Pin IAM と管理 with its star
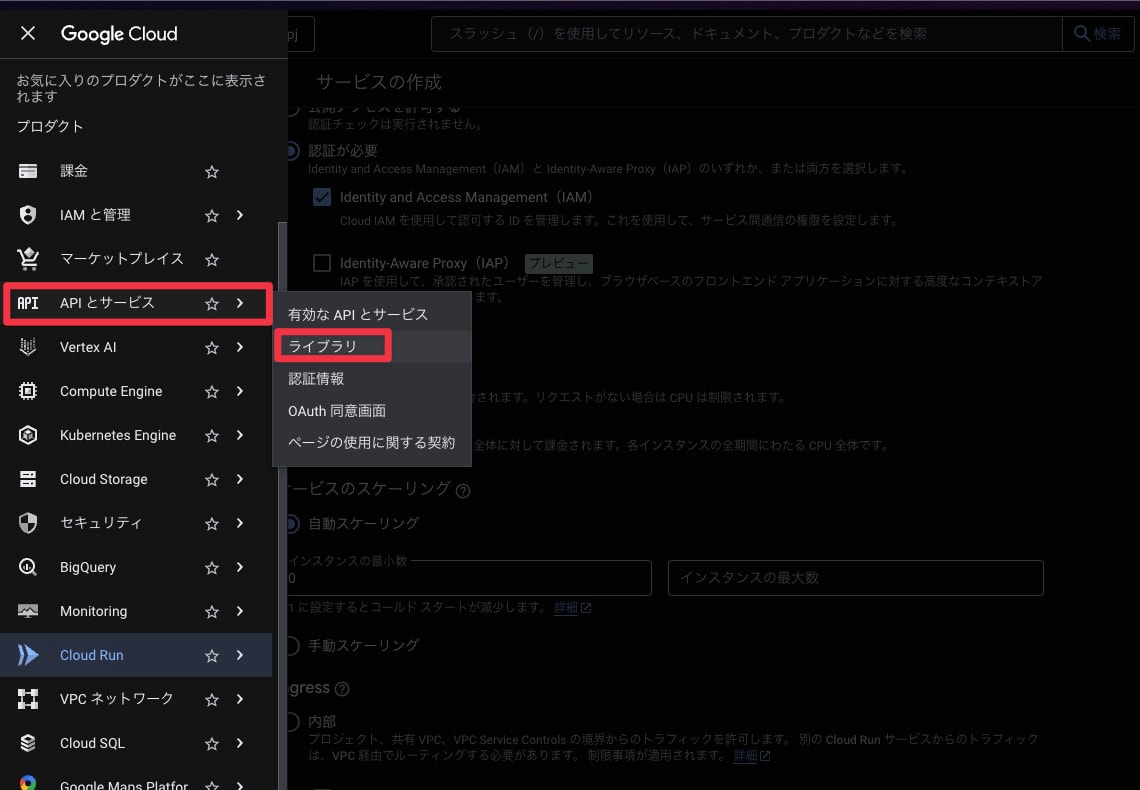 click(212, 216)
